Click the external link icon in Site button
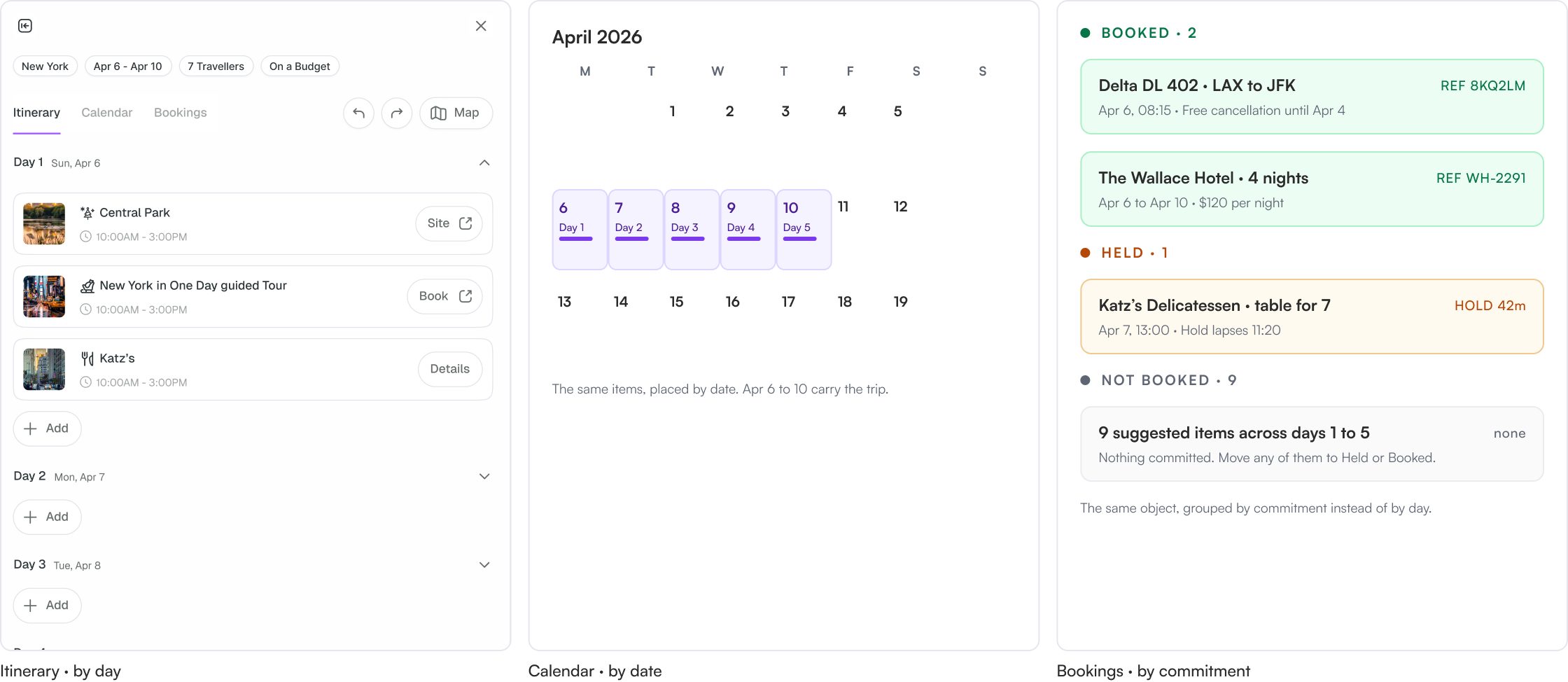This screenshot has height=682, width=1568. [465, 223]
